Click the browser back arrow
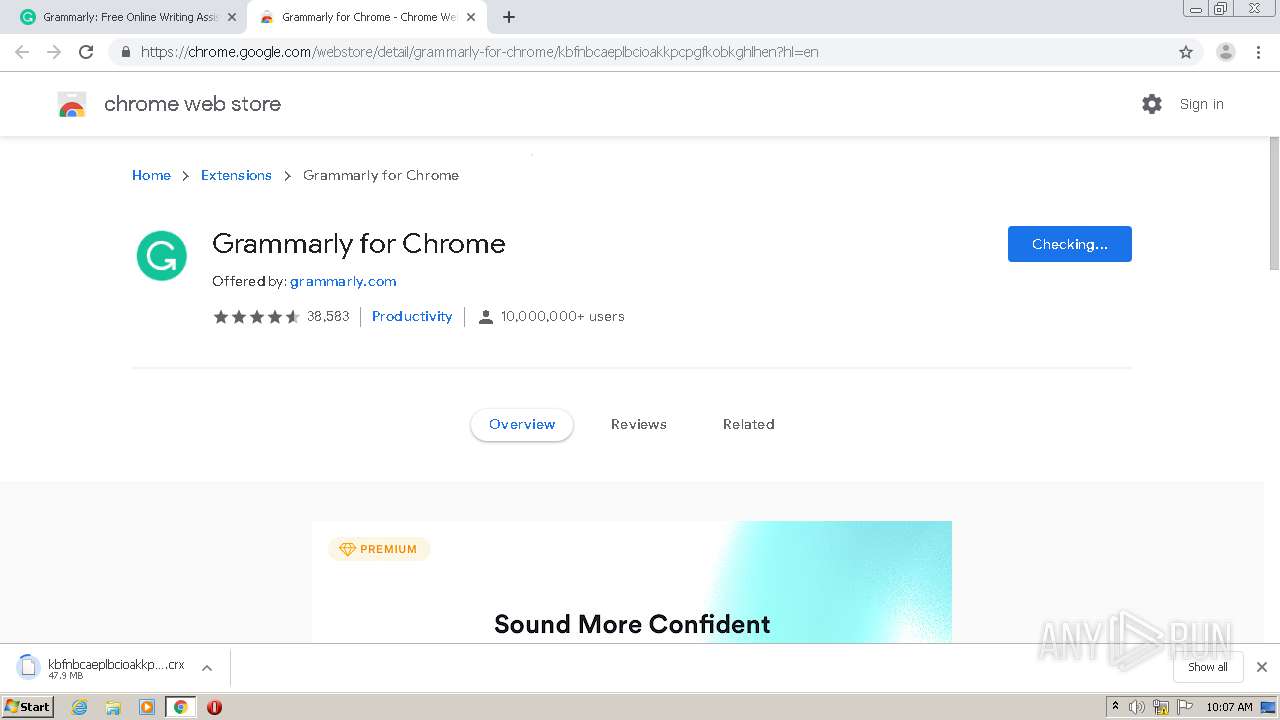Image resolution: width=1280 pixels, height=720 pixels. click(x=22, y=52)
